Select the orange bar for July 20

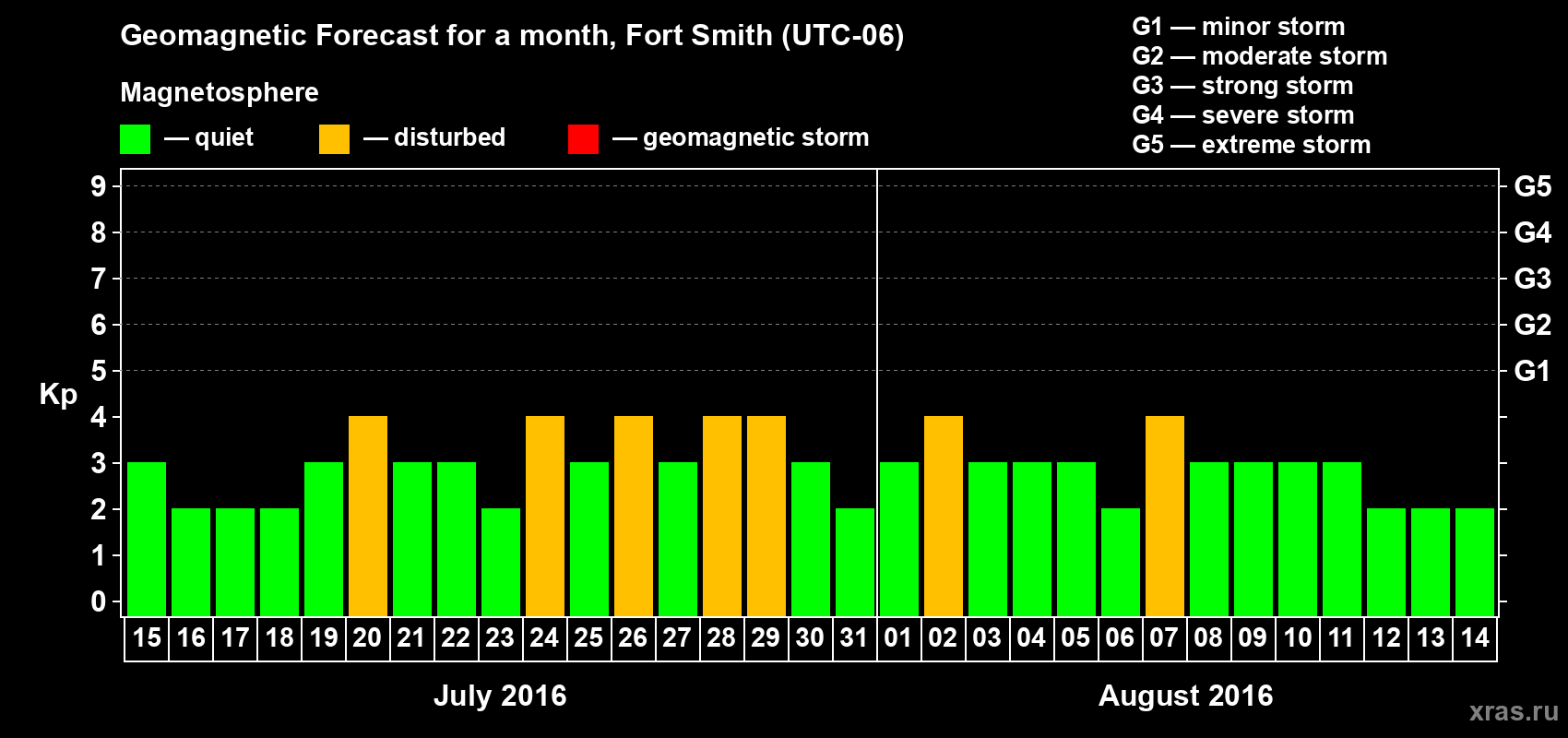click(368, 516)
